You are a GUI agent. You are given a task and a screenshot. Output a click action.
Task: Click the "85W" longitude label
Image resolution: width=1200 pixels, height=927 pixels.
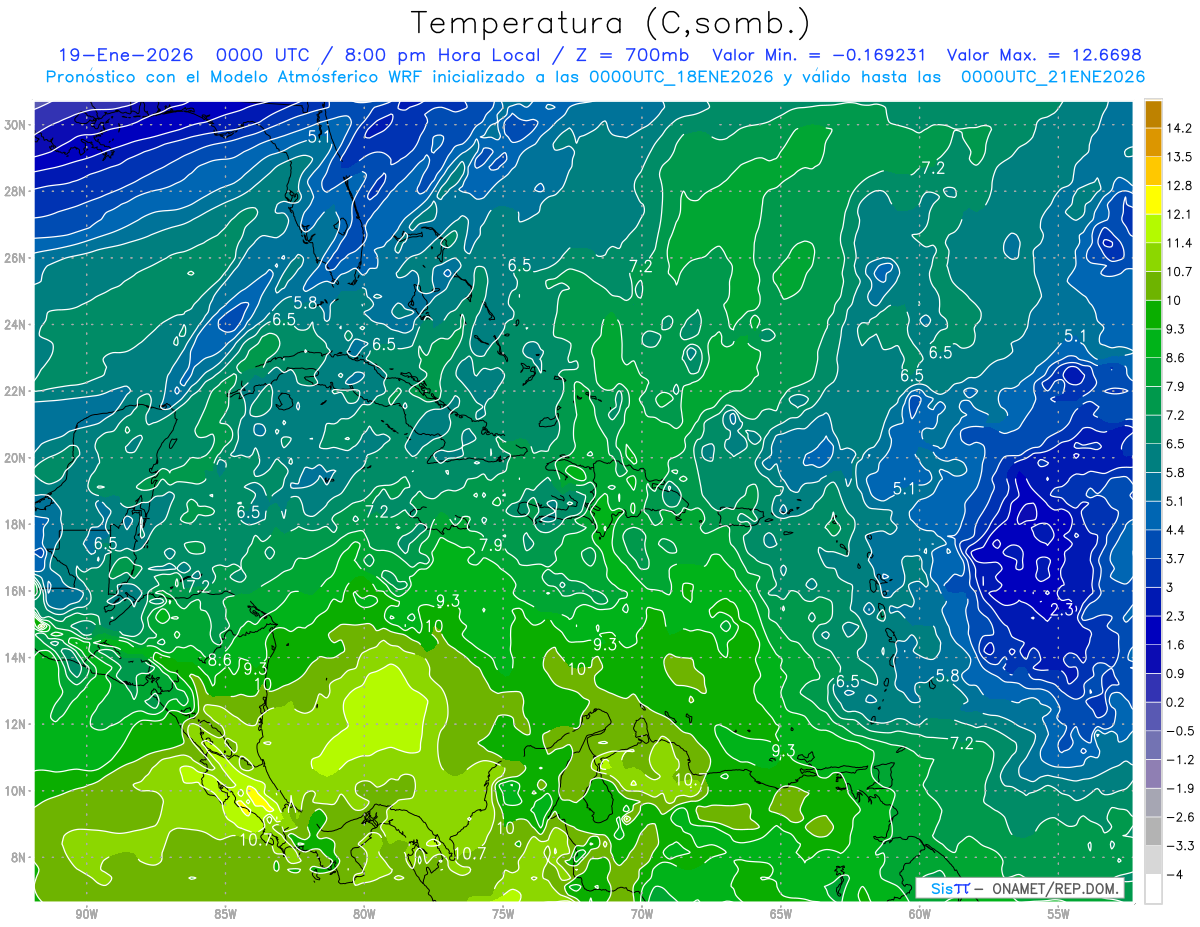[x=225, y=914]
